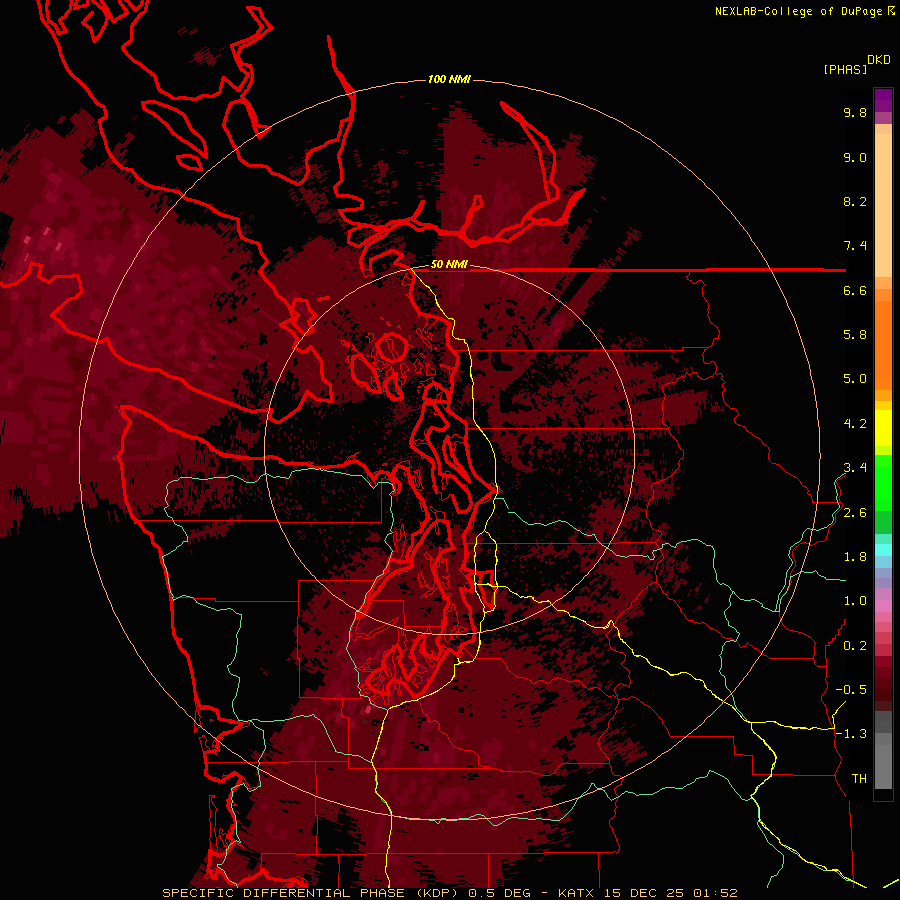Click the -1.3 scale value

click(851, 734)
